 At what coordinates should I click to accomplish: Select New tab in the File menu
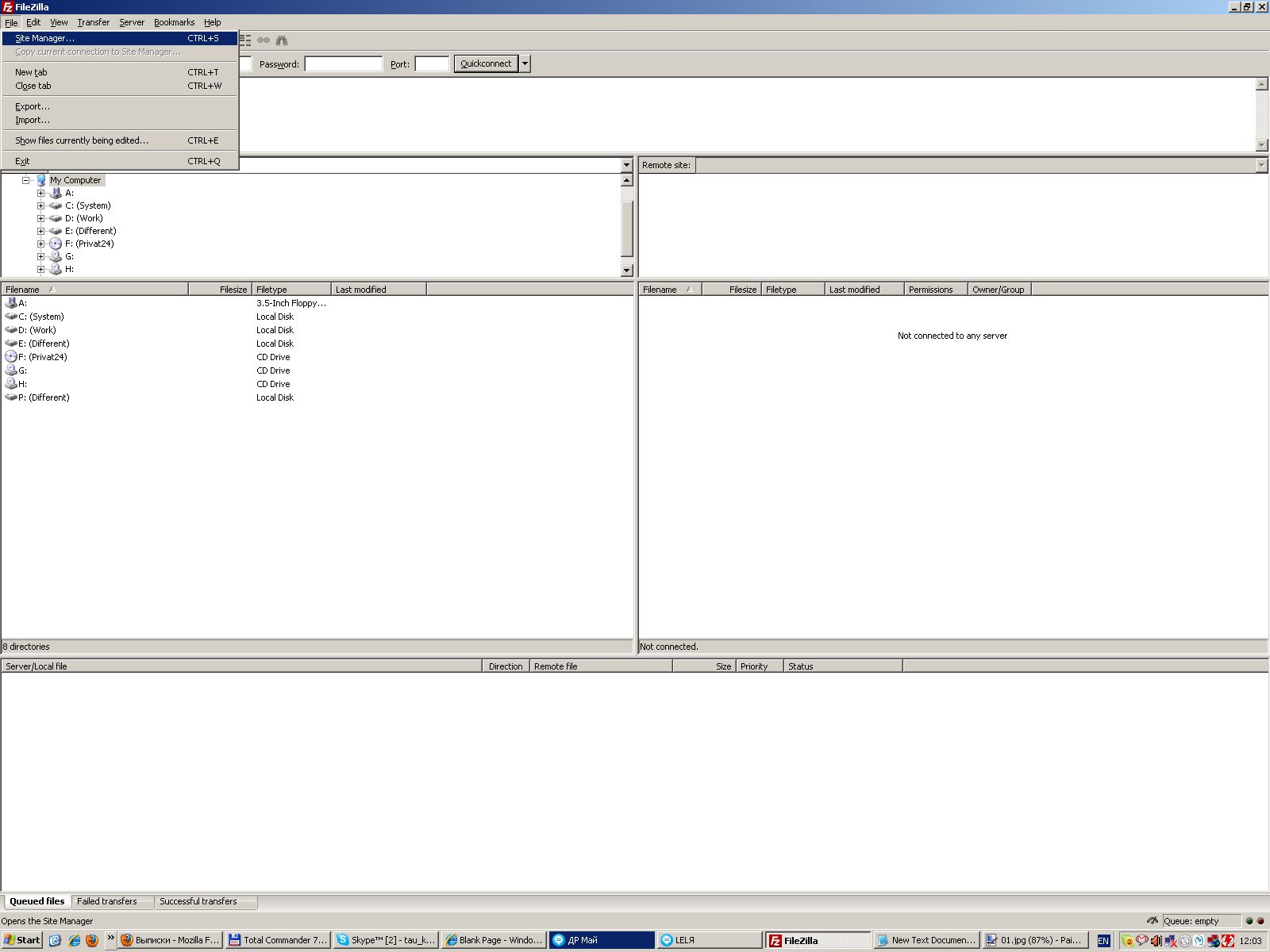click(x=120, y=72)
